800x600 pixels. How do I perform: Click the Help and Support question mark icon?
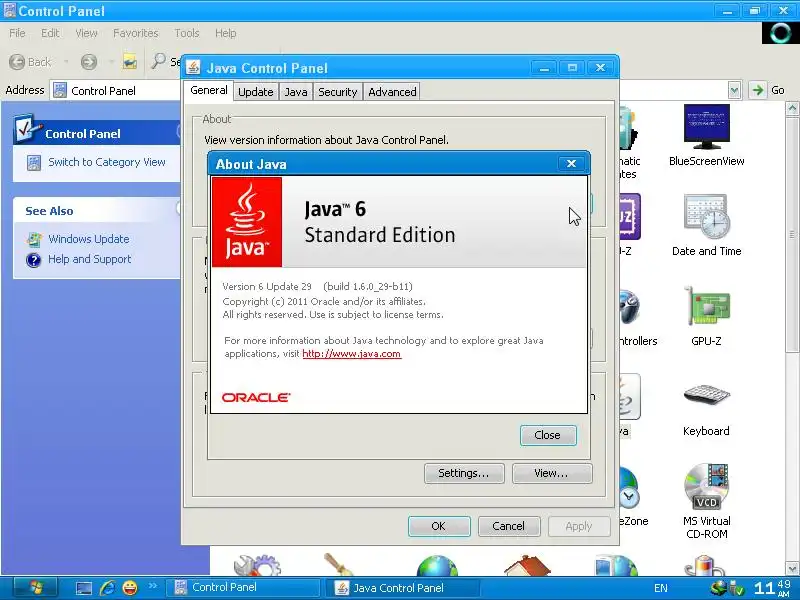point(34,260)
